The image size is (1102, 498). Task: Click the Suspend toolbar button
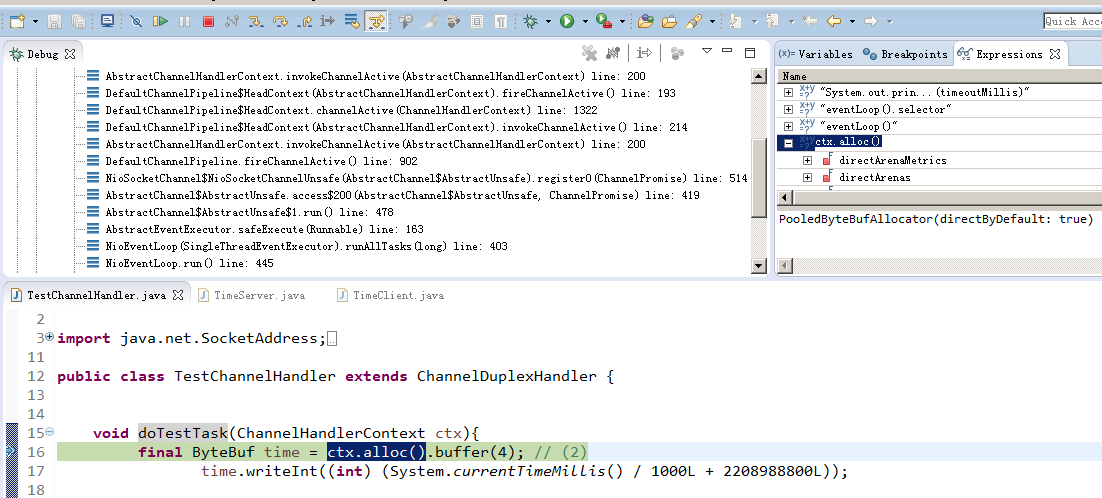tap(184, 22)
